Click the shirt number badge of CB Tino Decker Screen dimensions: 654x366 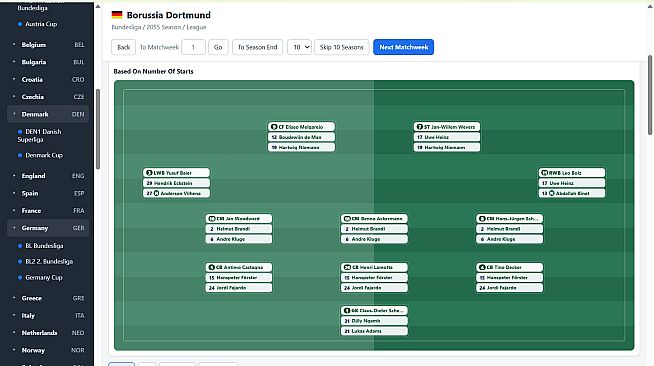[482, 267]
